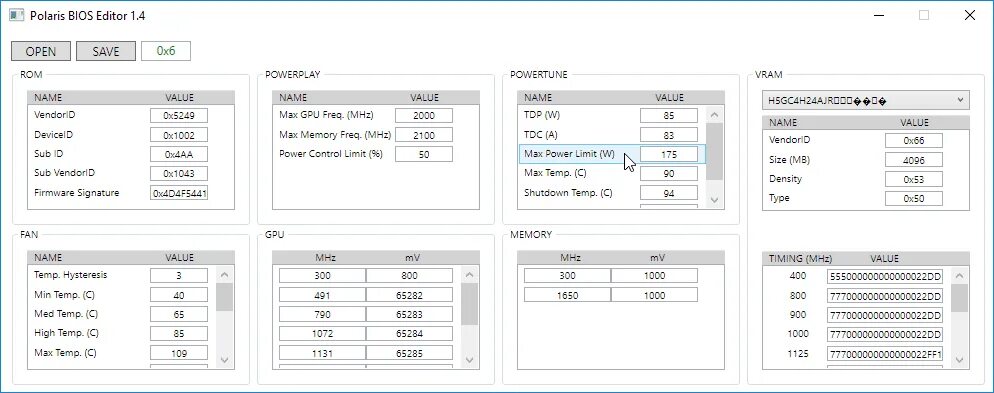
Task: Edit the Firmware Signature value field
Action: tap(179, 193)
